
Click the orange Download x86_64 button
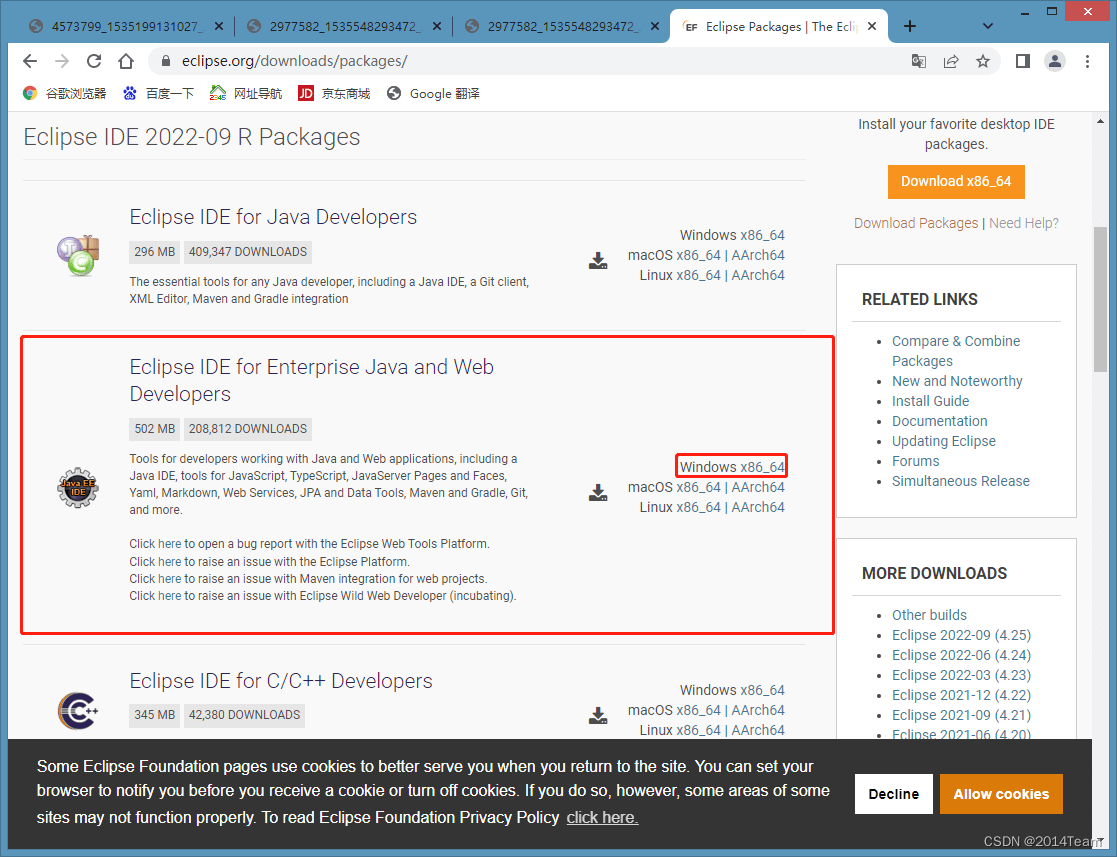[956, 181]
